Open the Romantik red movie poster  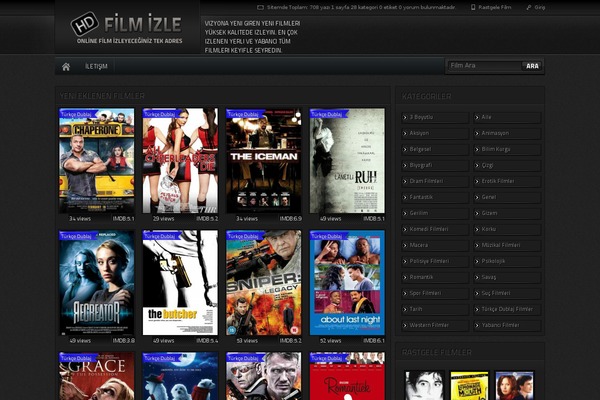point(347,376)
